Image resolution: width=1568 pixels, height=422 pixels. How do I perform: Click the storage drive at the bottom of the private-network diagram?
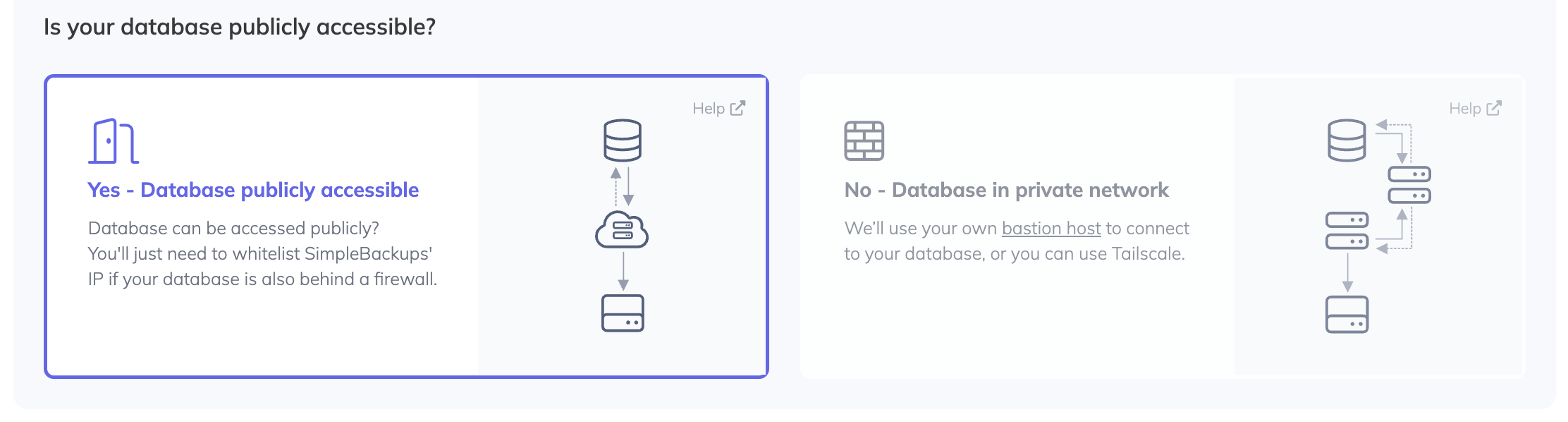[x=1347, y=315]
